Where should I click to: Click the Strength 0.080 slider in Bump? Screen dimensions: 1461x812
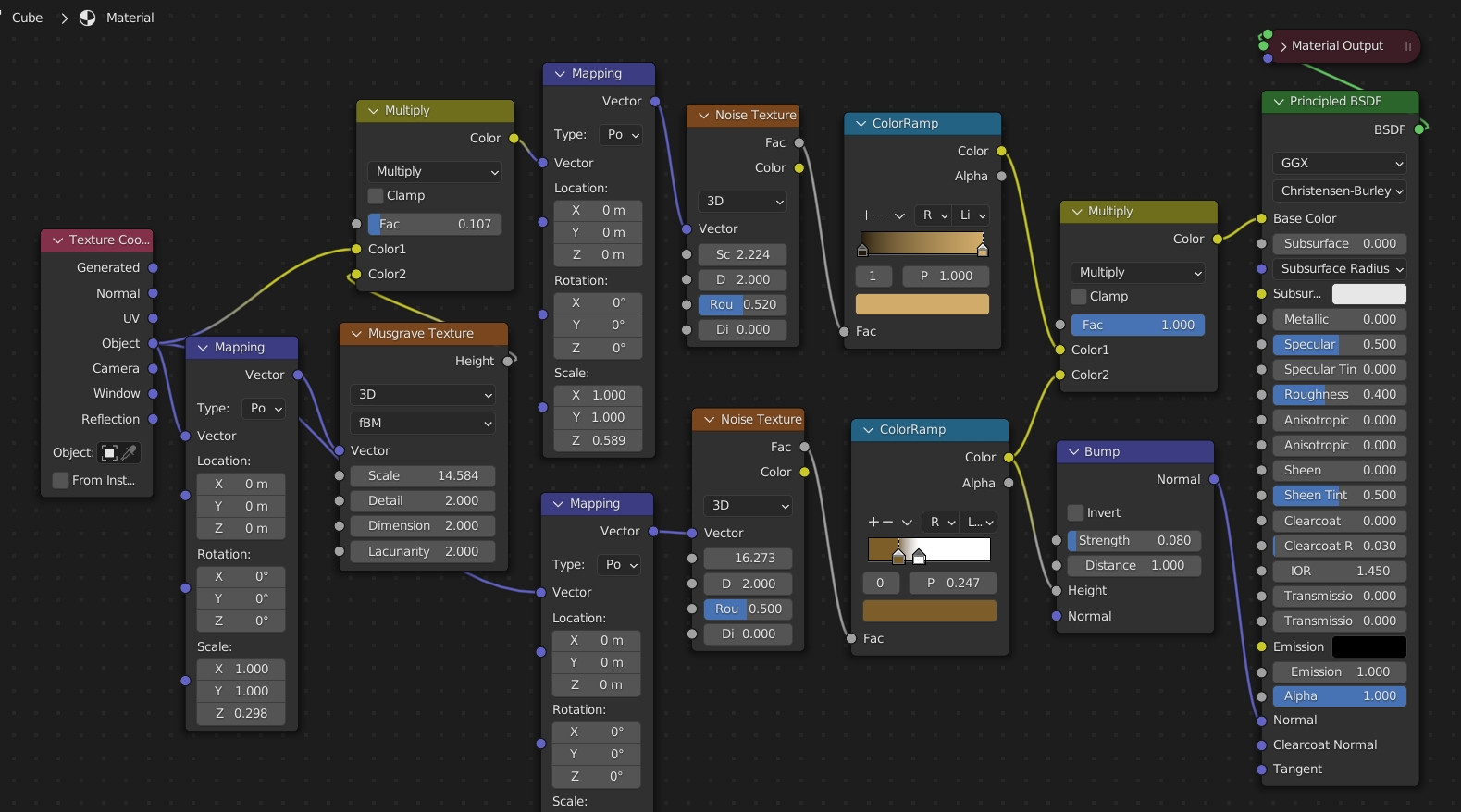[x=1134, y=540]
